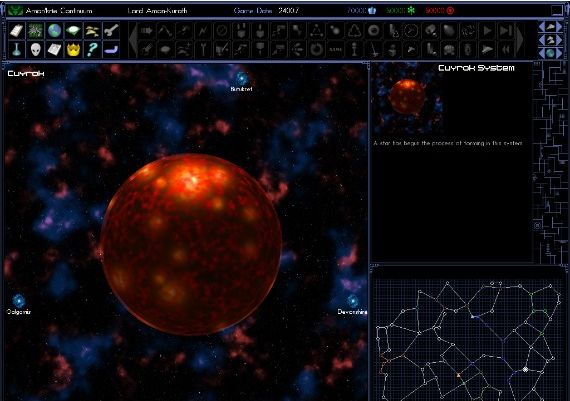Open the alien head empires icon
Viewport: 570px width, 401px height.
(x=36, y=49)
